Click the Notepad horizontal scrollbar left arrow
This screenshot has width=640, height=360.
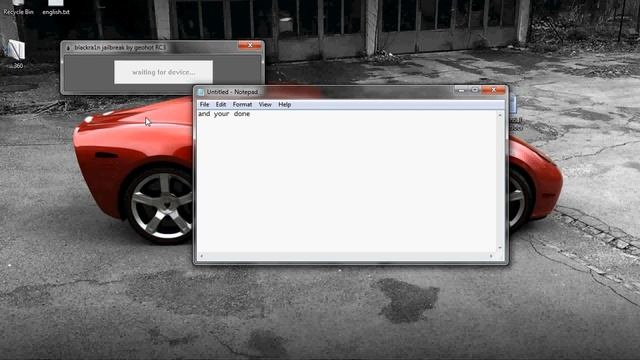pyautogui.click(x=202, y=256)
